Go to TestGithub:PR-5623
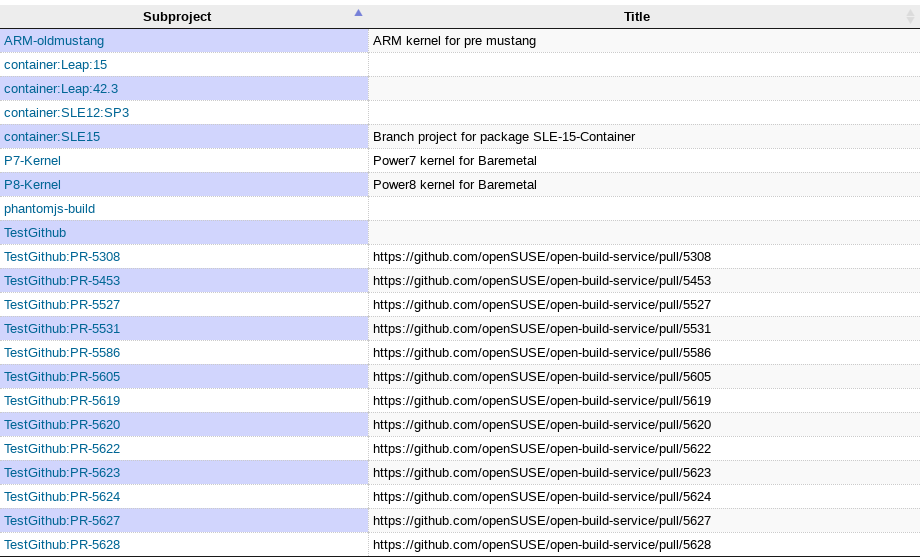The image size is (924, 559). 62,473
